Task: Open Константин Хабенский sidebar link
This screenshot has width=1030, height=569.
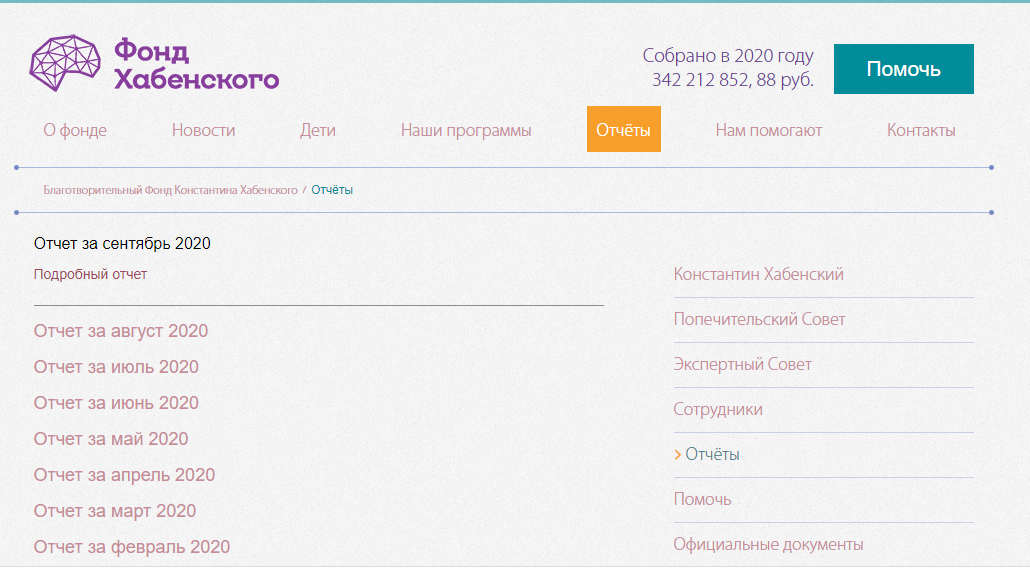Action: pos(759,274)
